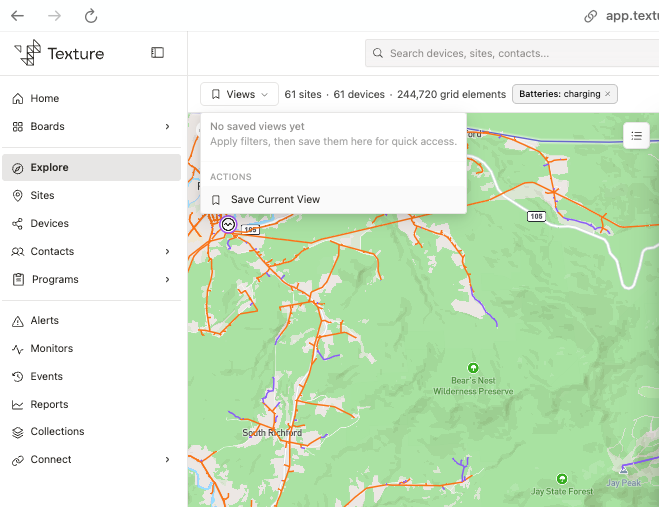Open Collections
The width and height of the screenshot is (659, 507).
(92, 432)
